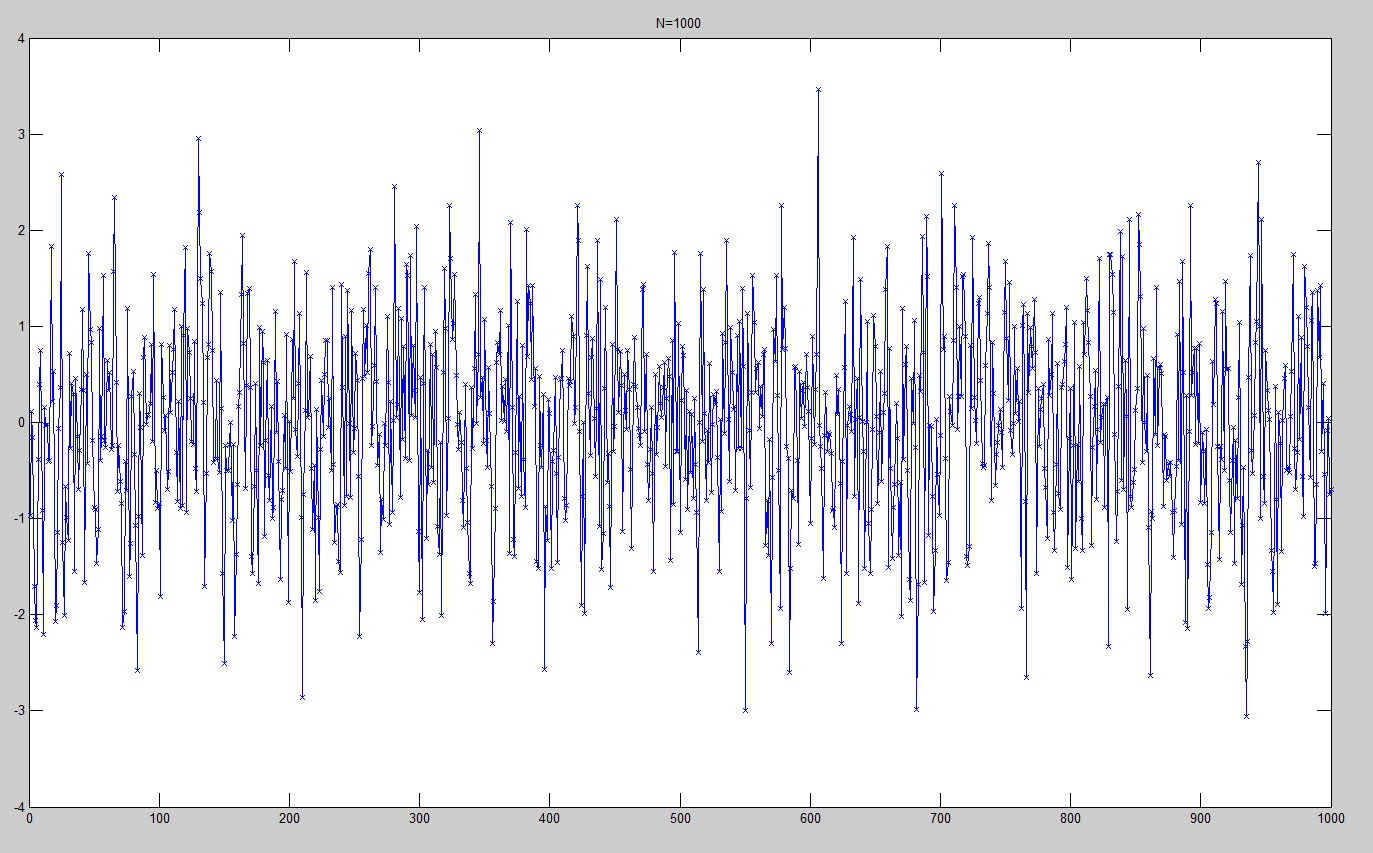Click the highest data peak near x=600
The width and height of the screenshot is (1373, 853).
tap(818, 90)
